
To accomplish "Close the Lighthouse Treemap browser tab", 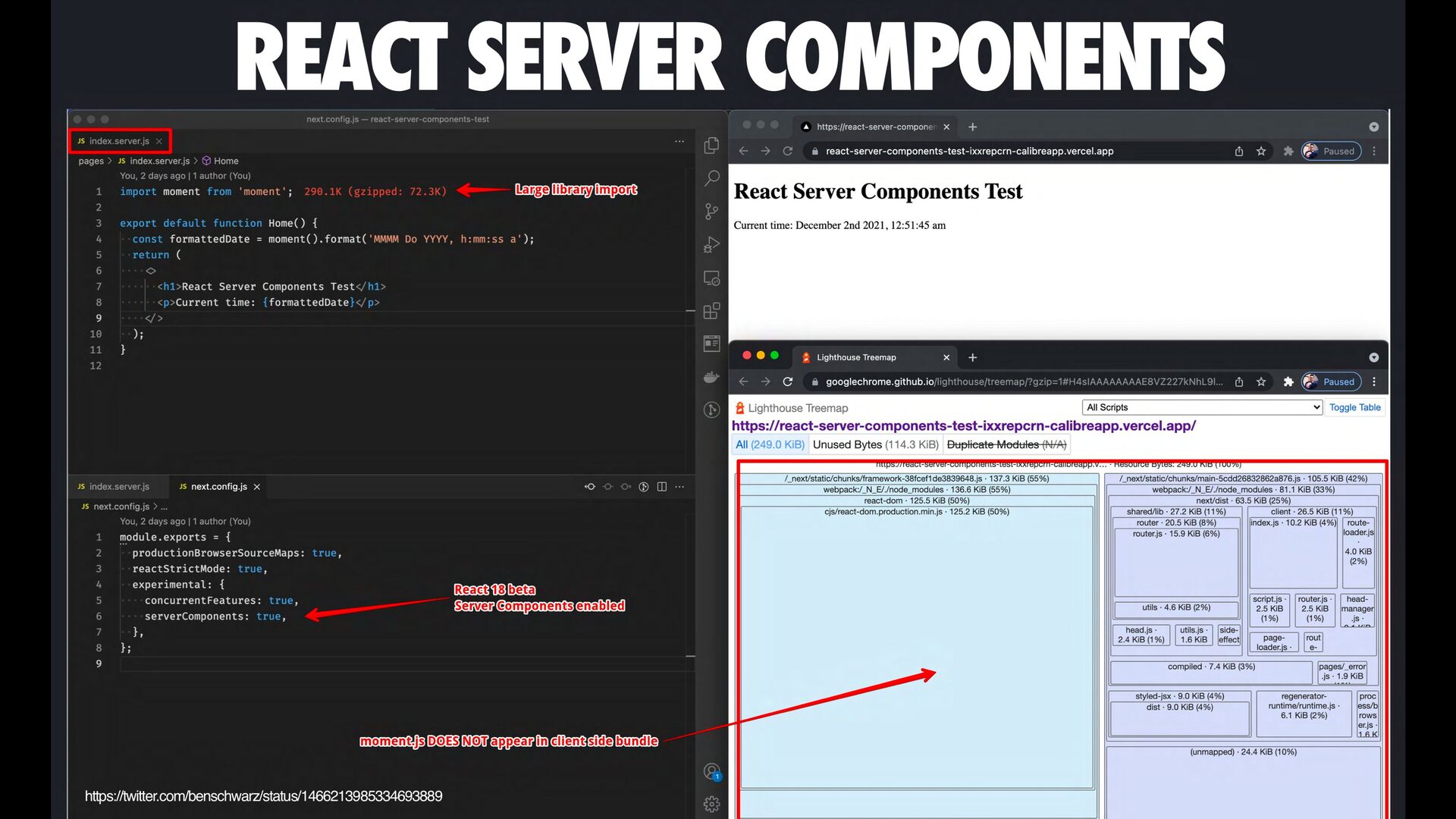I will (x=946, y=357).
